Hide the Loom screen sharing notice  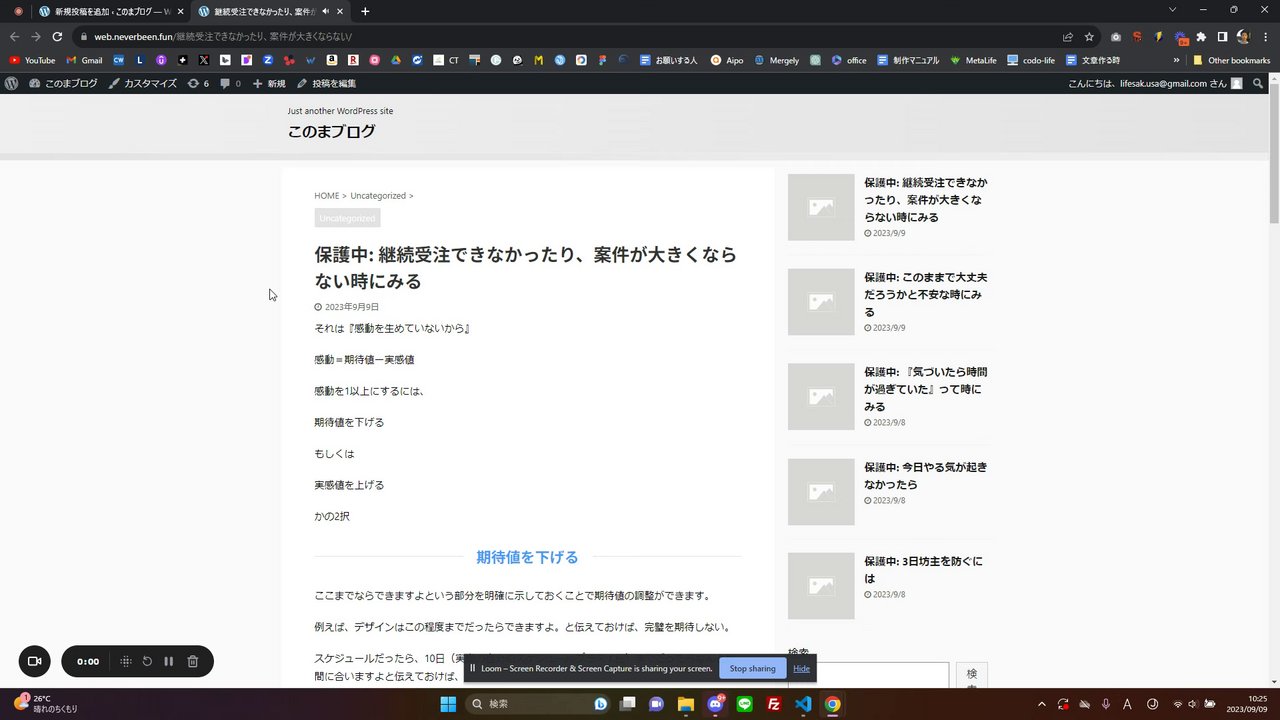click(801, 668)
